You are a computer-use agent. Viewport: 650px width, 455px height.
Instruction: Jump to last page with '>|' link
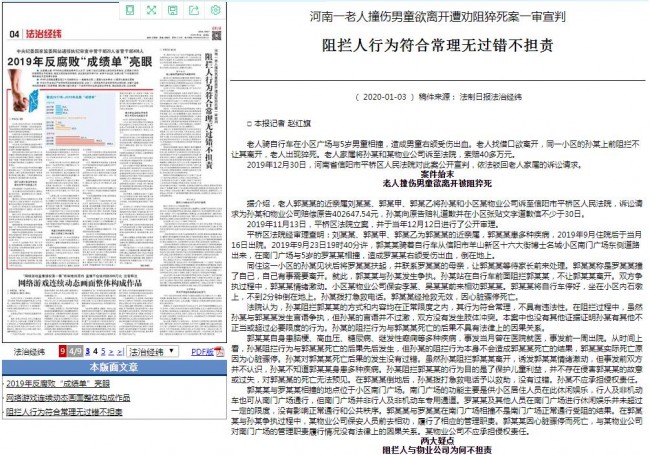120,351
